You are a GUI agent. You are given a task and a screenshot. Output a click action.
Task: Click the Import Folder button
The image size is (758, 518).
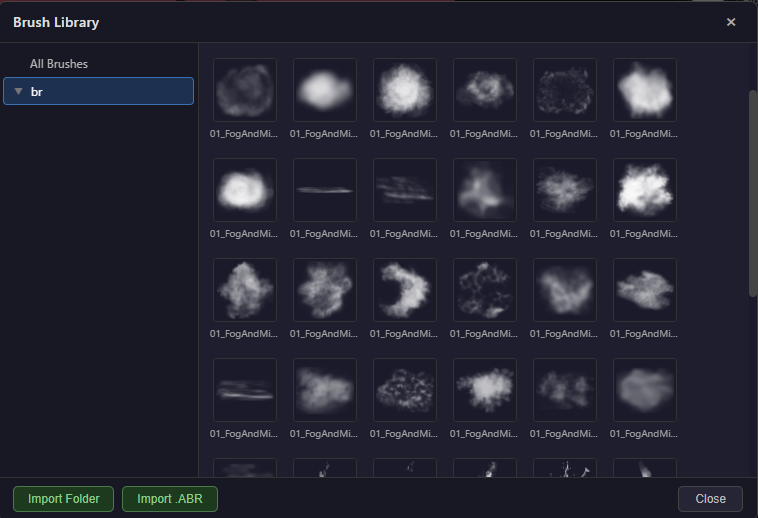[x=63, y=499]
